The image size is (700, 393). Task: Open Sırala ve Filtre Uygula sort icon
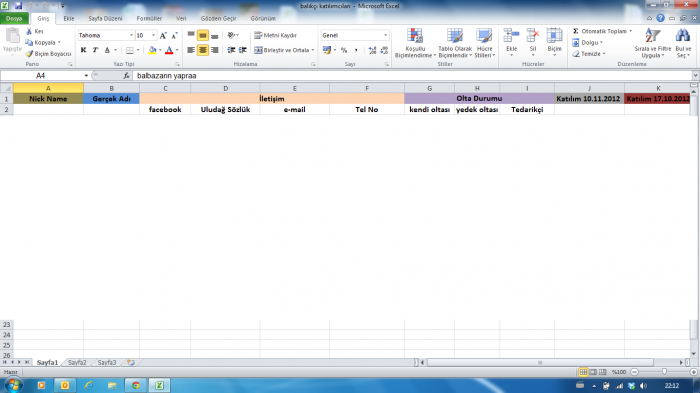coord(653,36)
